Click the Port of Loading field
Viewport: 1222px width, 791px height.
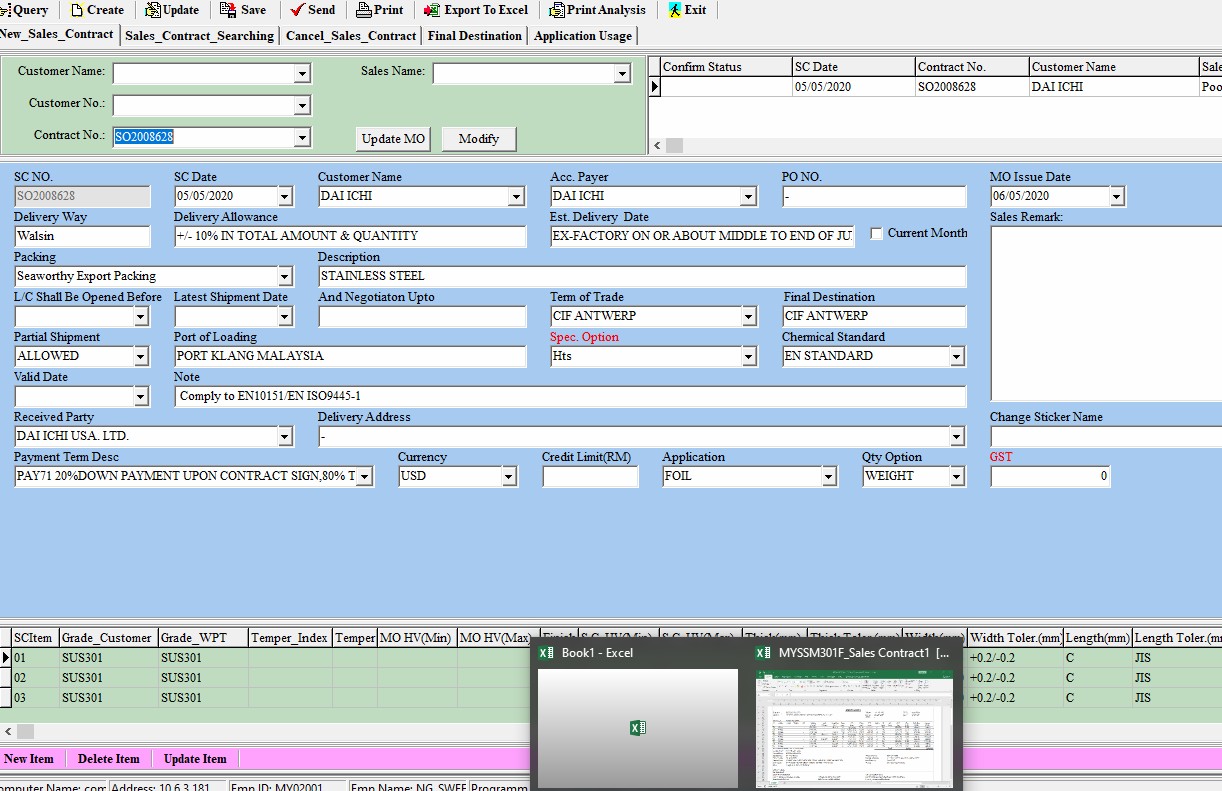pos(350,357)
